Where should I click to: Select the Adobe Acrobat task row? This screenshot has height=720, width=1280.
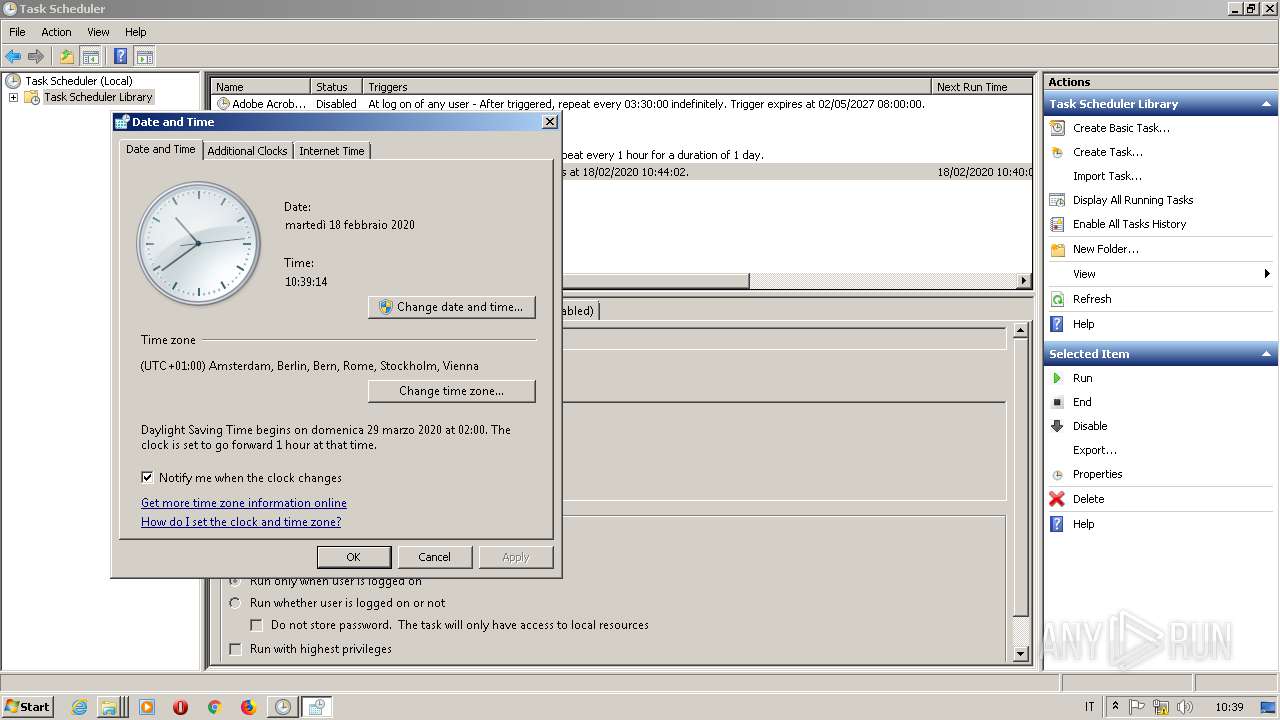(622, 104)
